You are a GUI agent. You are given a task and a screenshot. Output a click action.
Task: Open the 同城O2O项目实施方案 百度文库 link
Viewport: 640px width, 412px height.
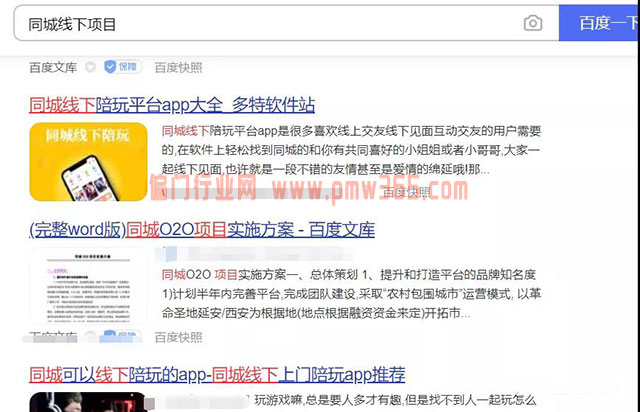(202, 229)
